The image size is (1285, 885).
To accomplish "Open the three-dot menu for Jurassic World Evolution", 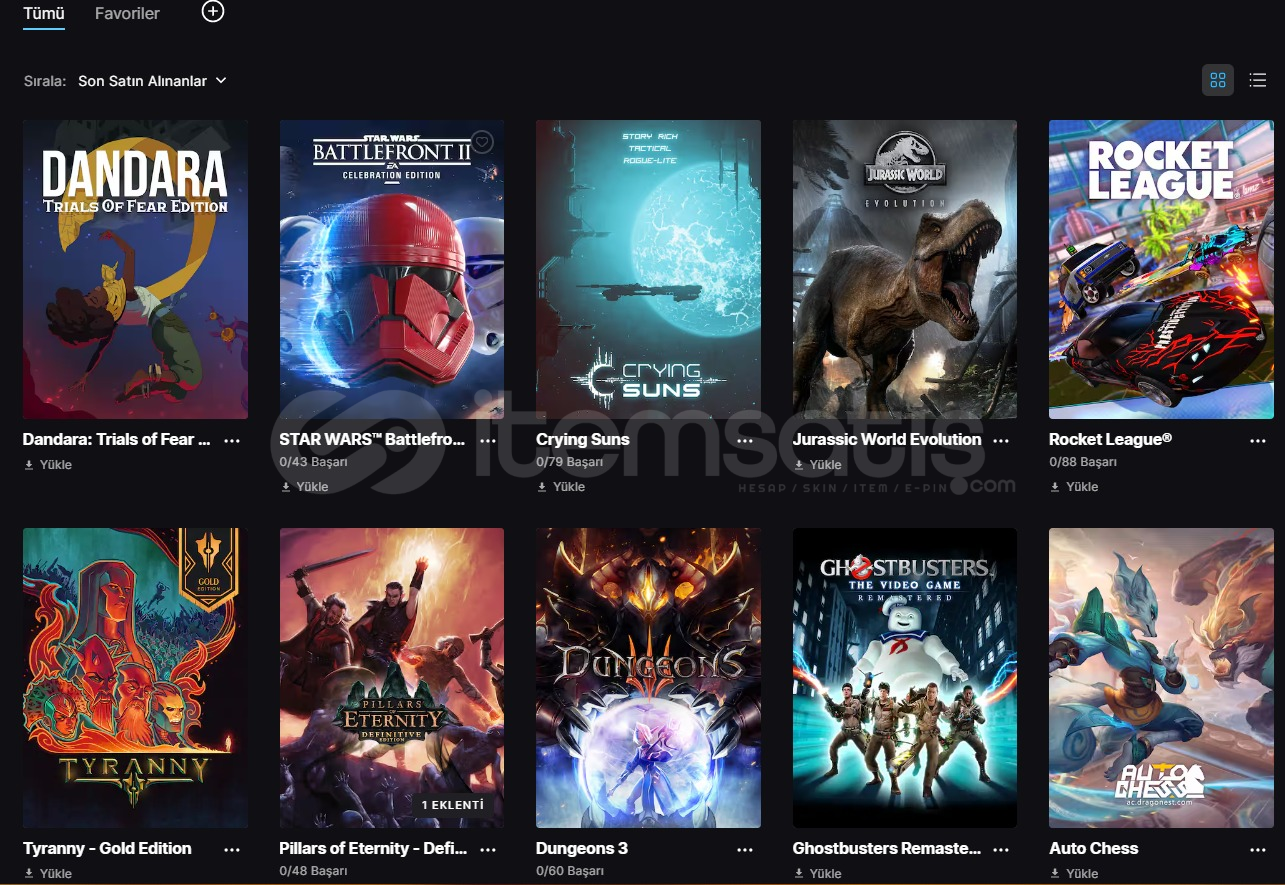I will tap(1001, 440).
